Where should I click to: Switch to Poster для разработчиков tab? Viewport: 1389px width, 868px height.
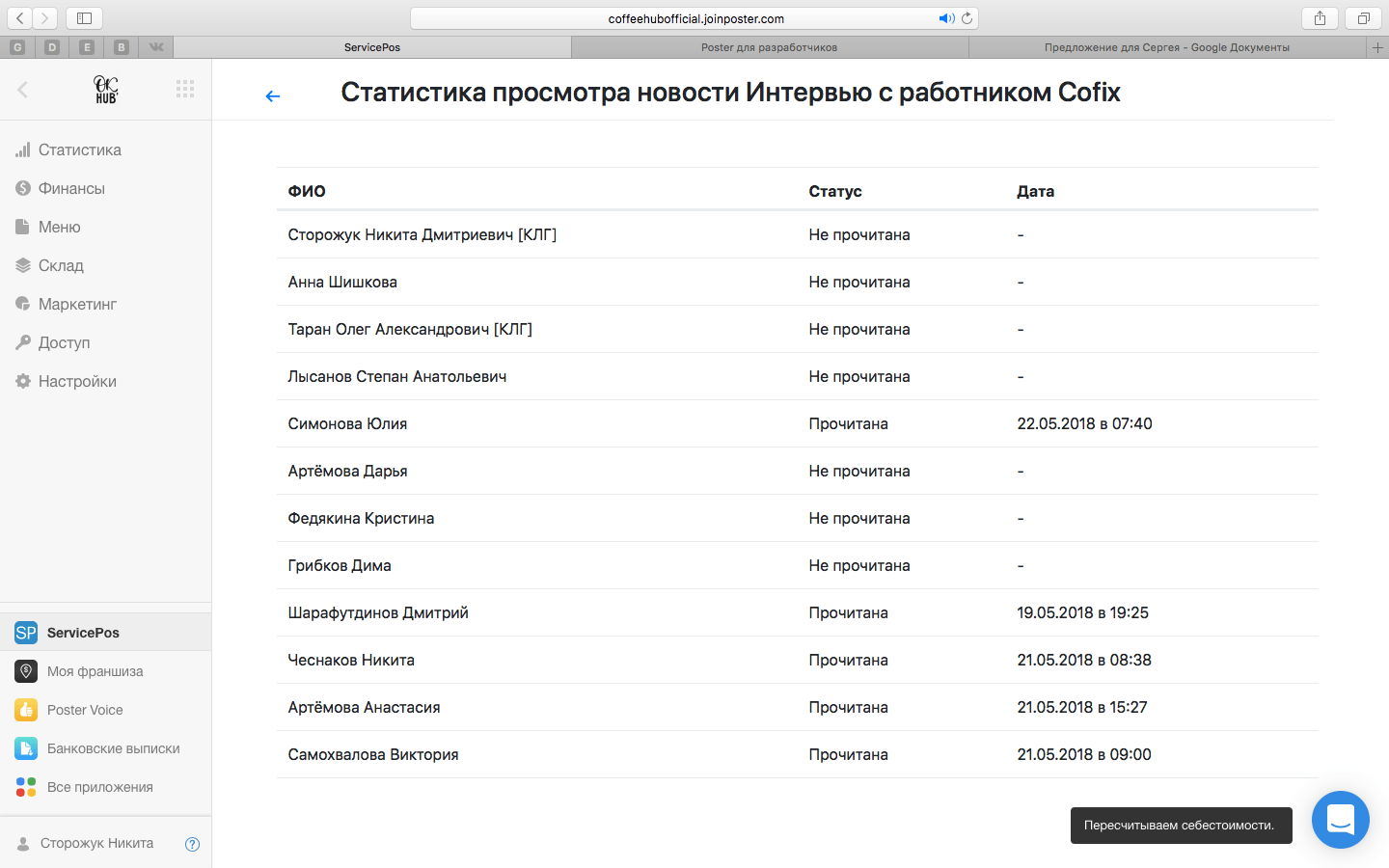[769, 47]
